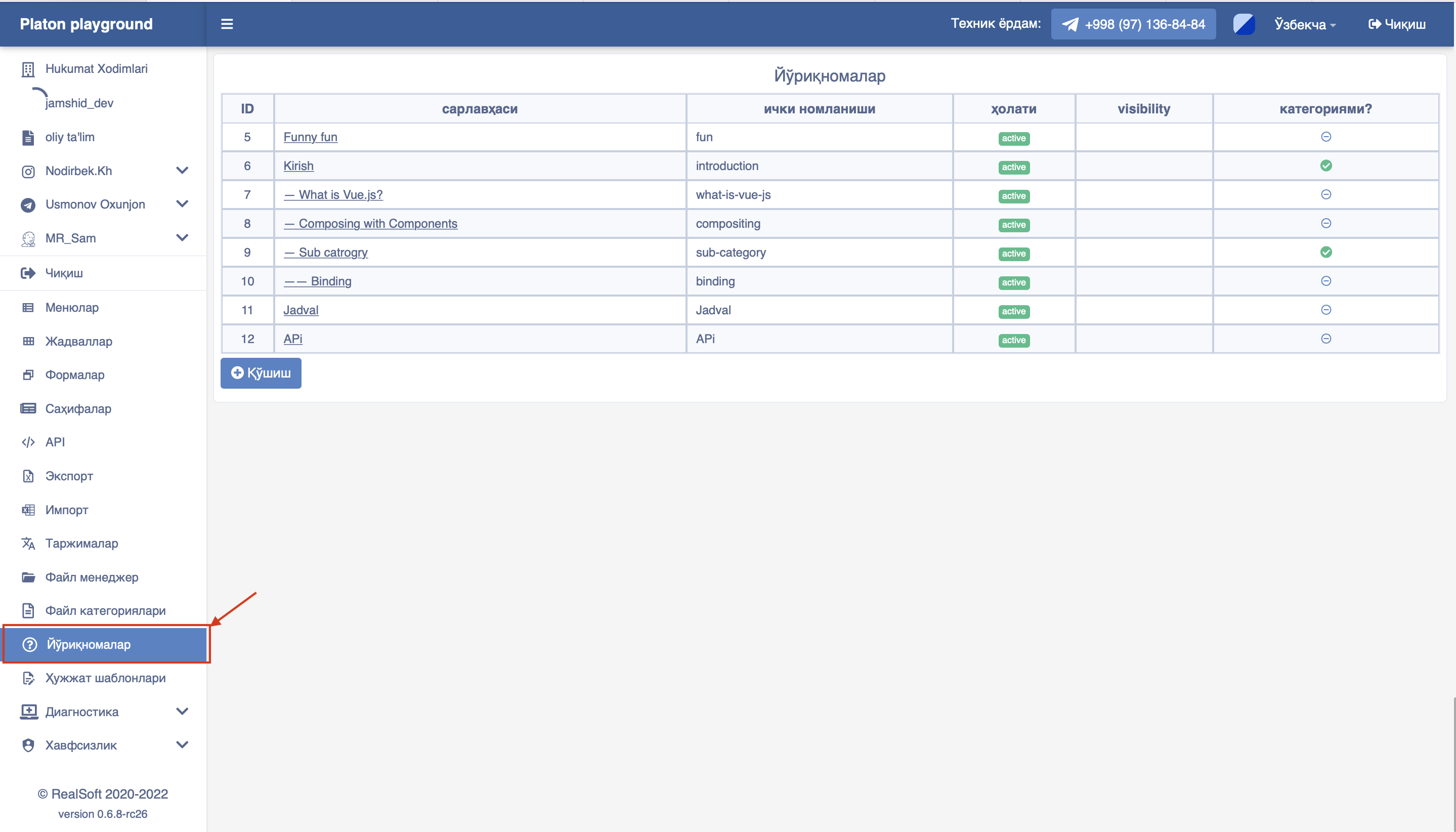Click active status badge for APi row
Screen dimensions: 1456x832
tap(1013, 341)
